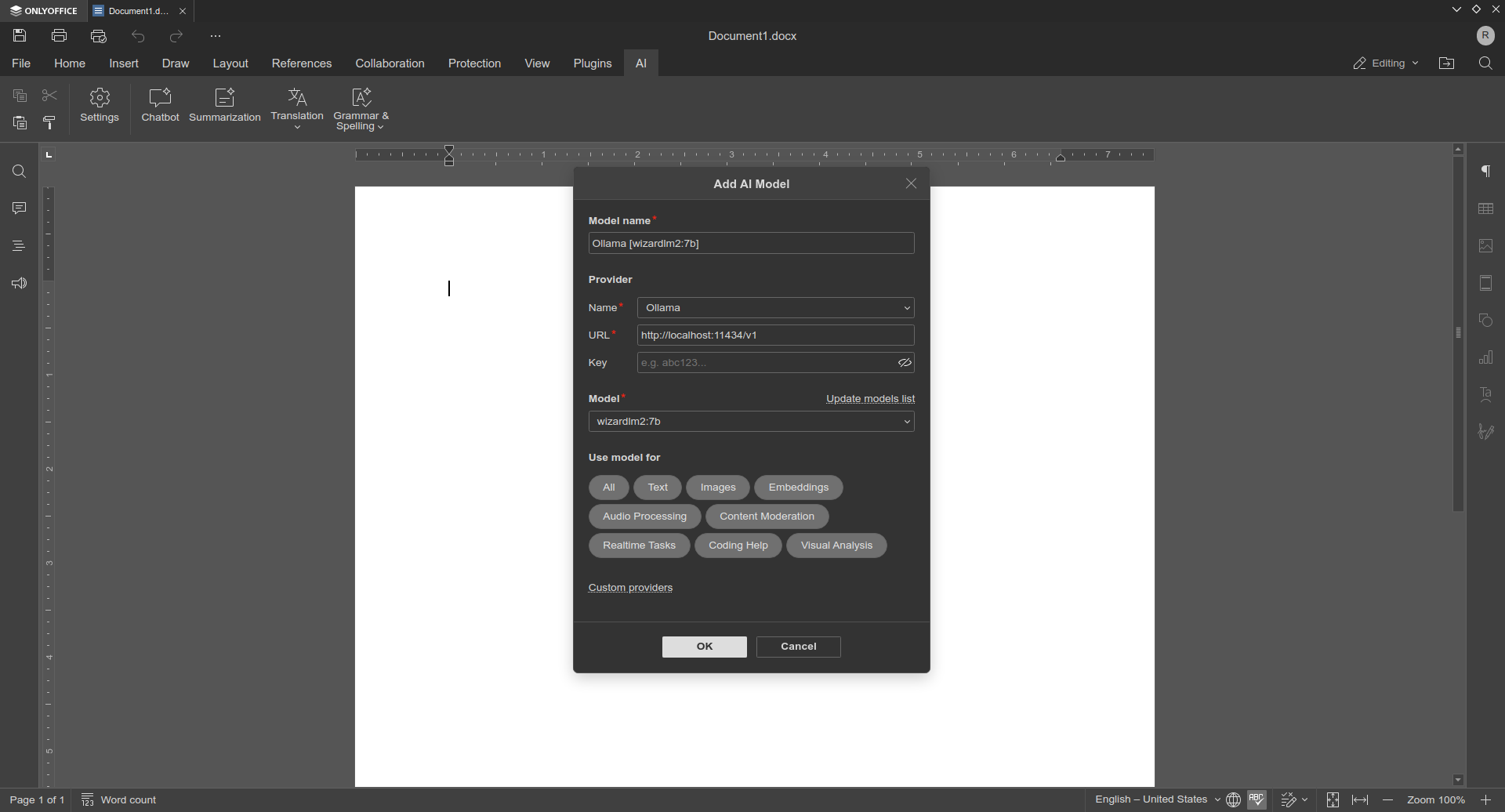
Task: Click the Update models list link
Action: (870, 399)
